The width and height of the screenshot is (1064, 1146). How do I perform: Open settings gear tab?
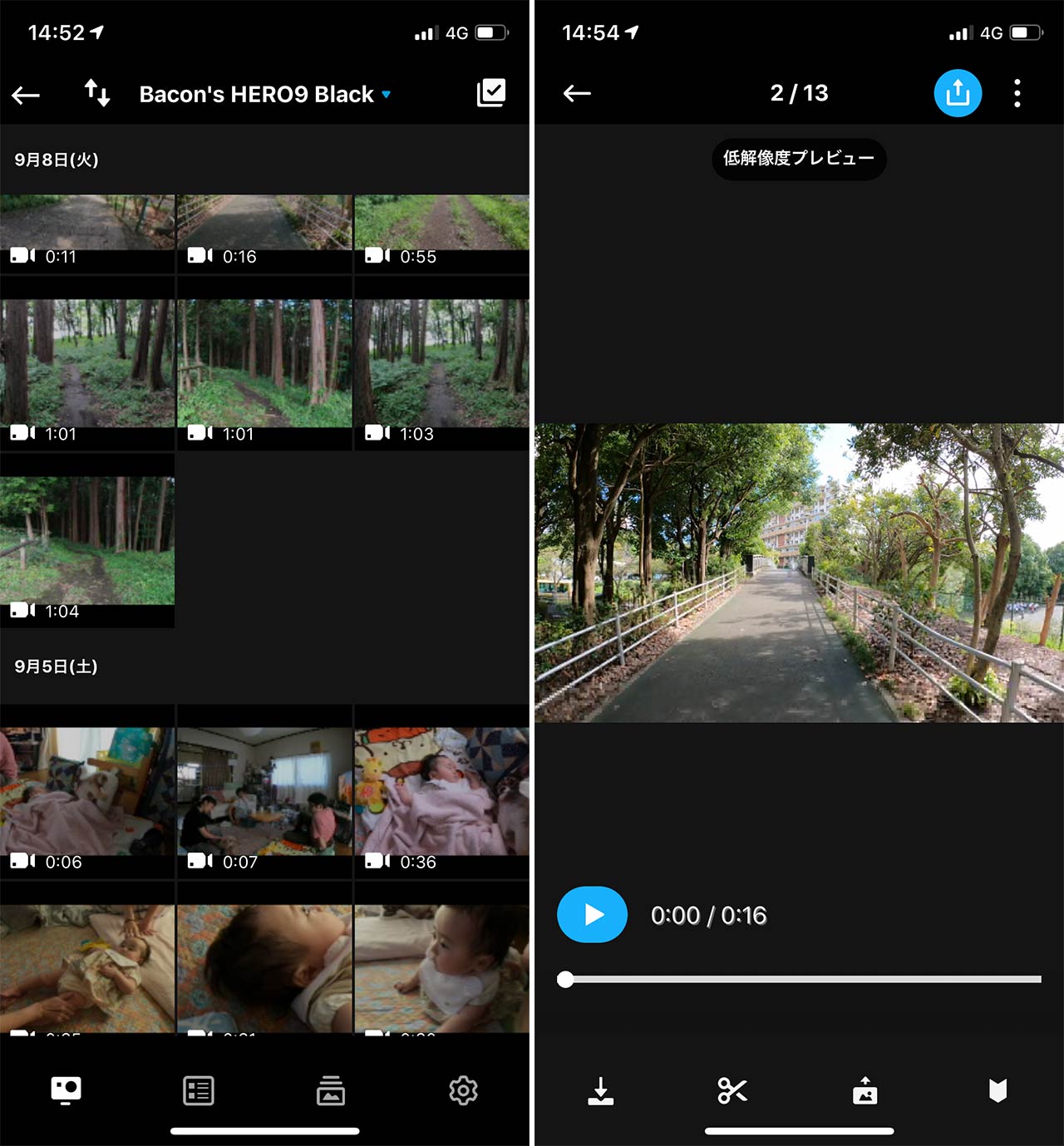click(x=463, y=1090)
